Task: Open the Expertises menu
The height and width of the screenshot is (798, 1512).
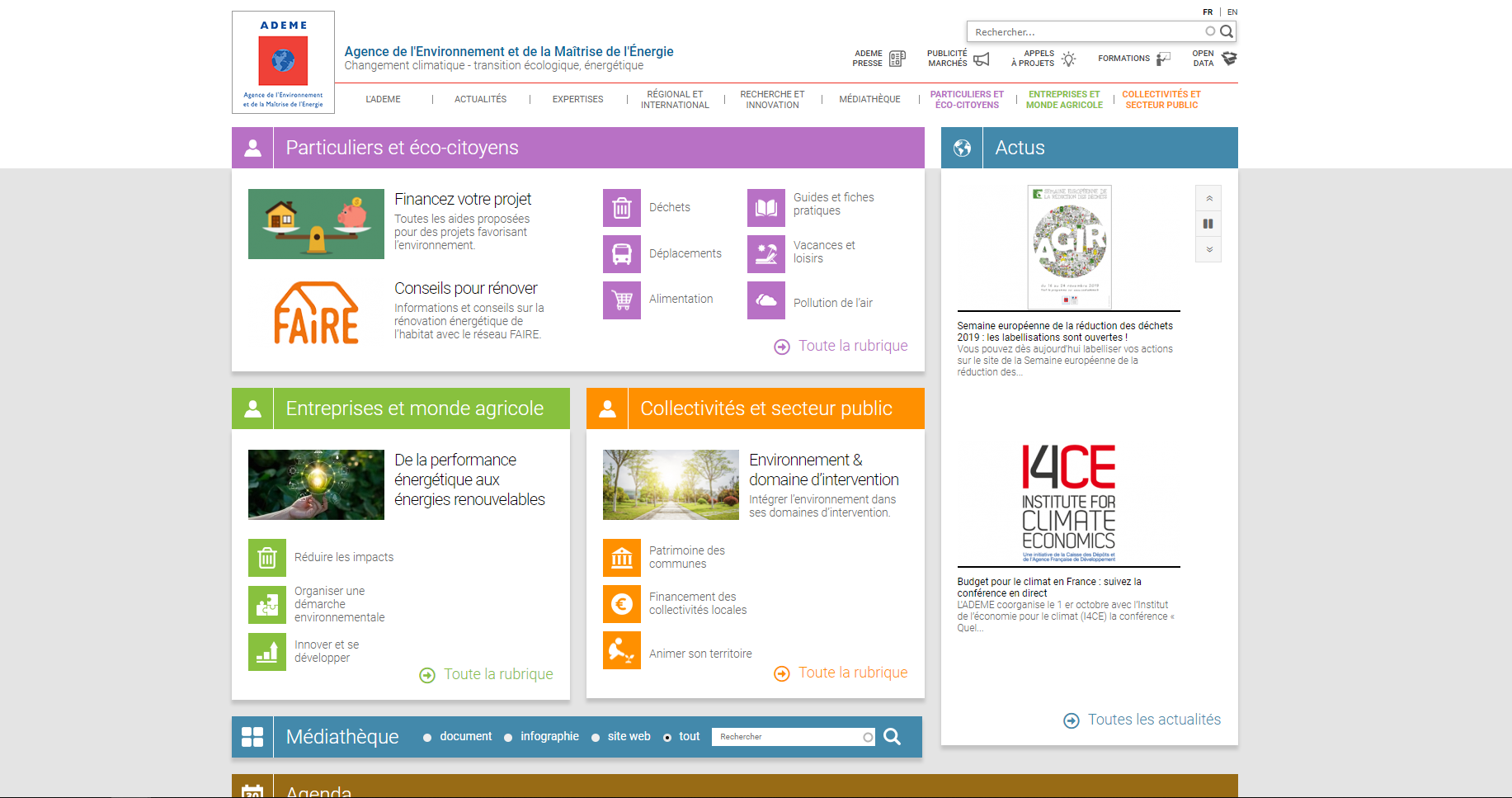Action: pyautogui.click(x=577, y=99)
